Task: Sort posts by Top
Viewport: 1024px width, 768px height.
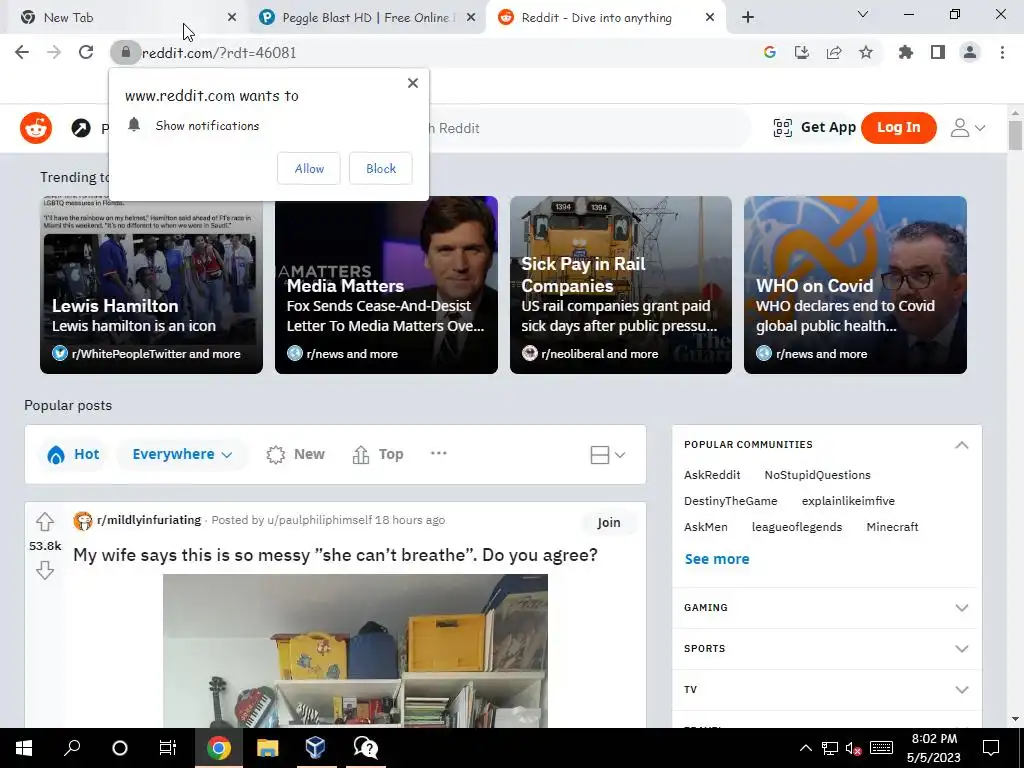Action: pyautogui.click(x=378, y=454)
